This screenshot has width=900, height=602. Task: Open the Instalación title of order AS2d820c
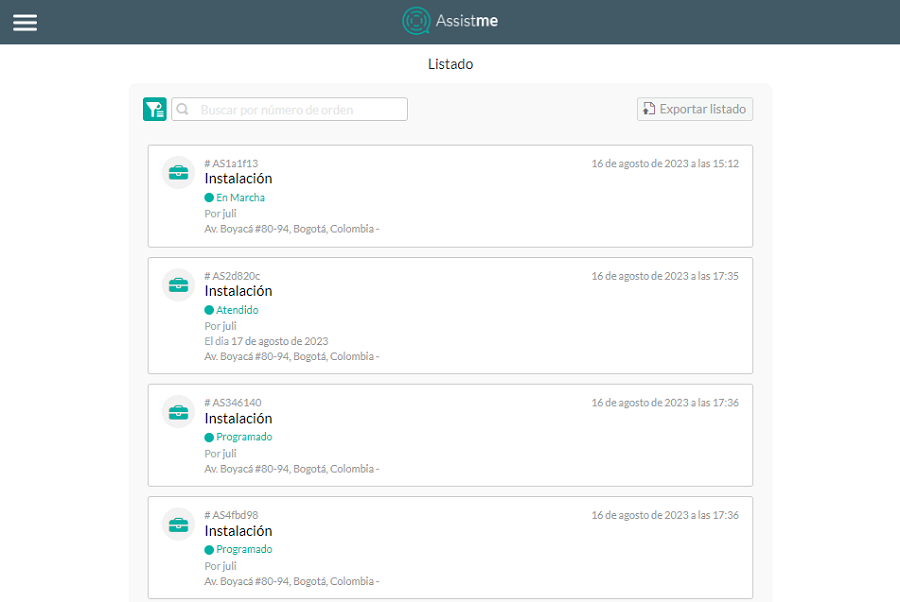238,291
